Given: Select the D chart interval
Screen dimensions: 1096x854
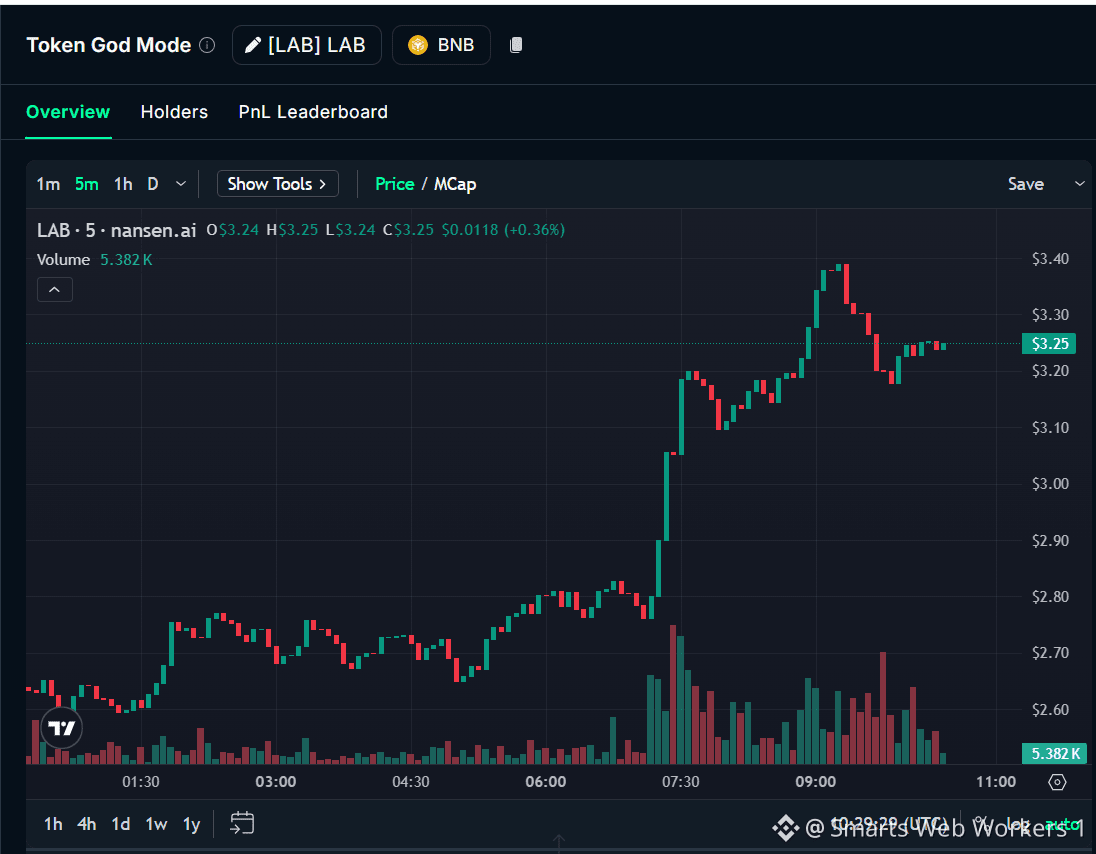Looking at the screenshot, I should [x=152, y=184].
